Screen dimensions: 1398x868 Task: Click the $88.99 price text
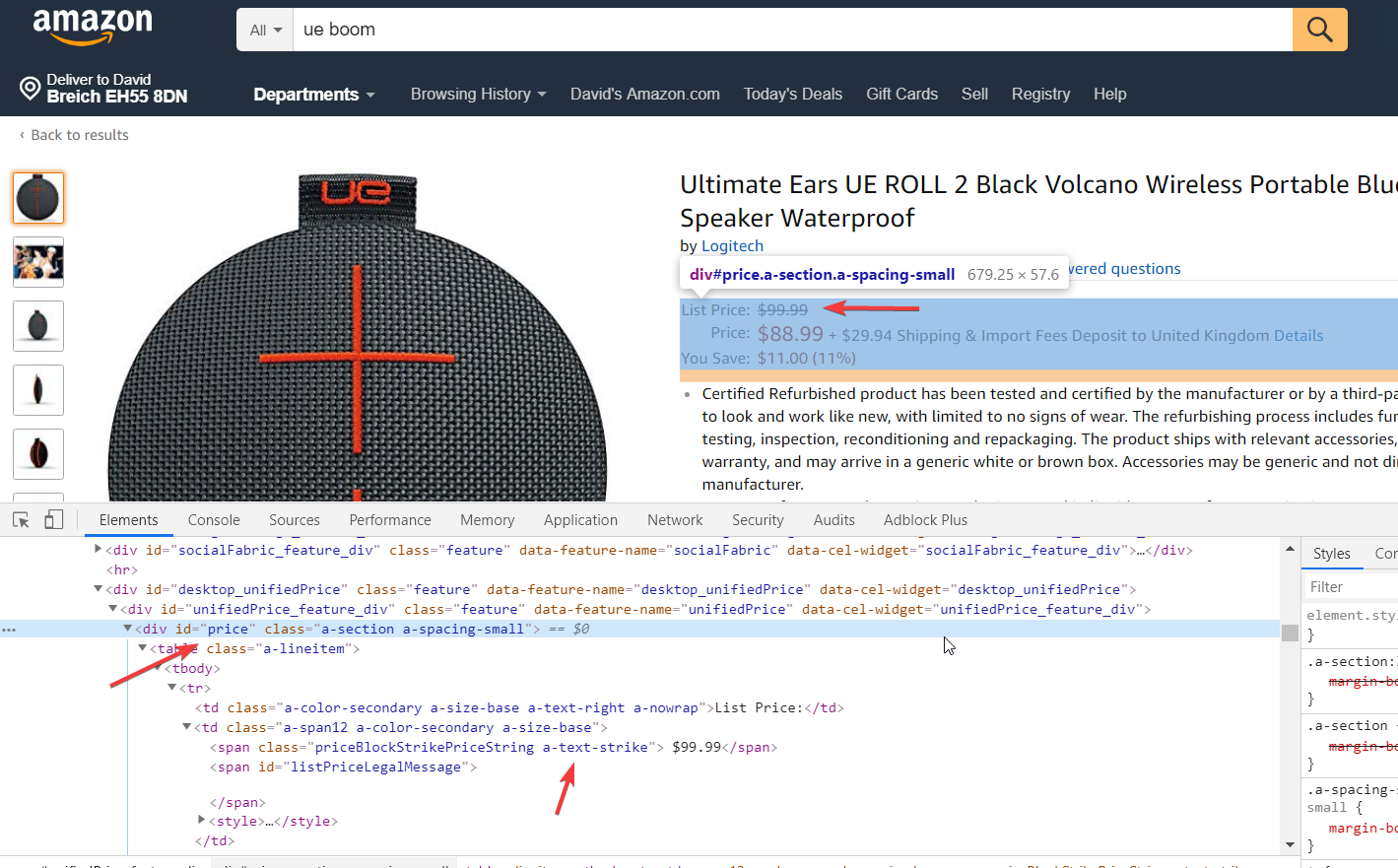(x=790, y=334)
